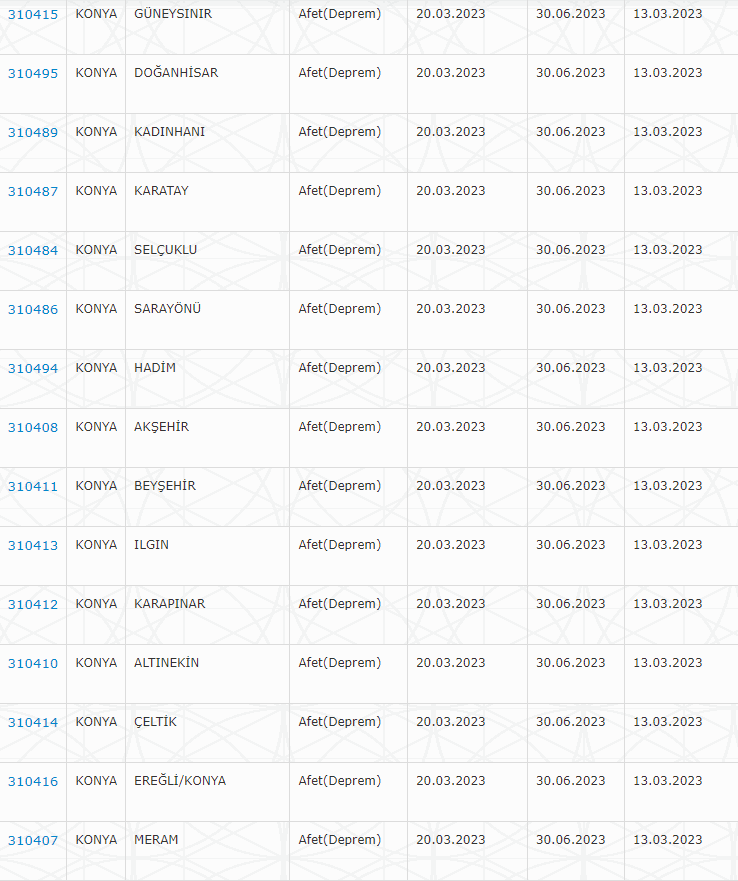
Task: Select the KARAPINAR district cell
Action: [x=170, y=604]
